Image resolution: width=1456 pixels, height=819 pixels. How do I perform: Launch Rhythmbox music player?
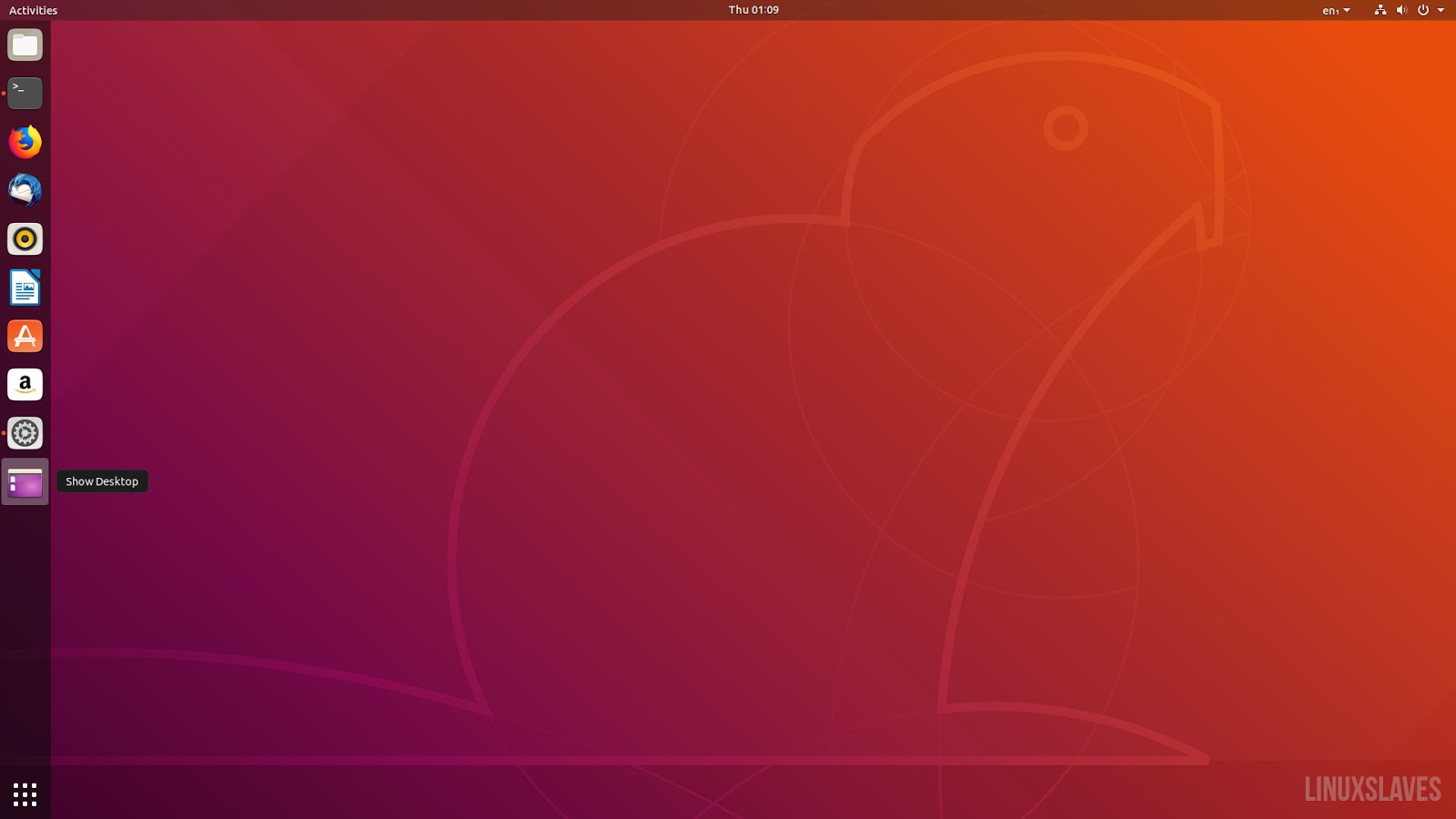[25, 238]
